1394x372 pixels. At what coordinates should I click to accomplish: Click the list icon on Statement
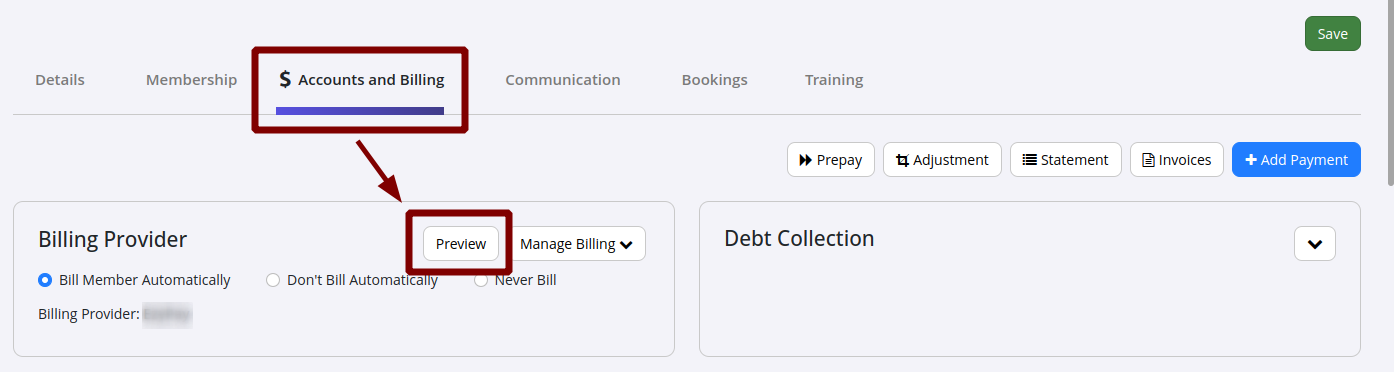[x=1030, y=160]
